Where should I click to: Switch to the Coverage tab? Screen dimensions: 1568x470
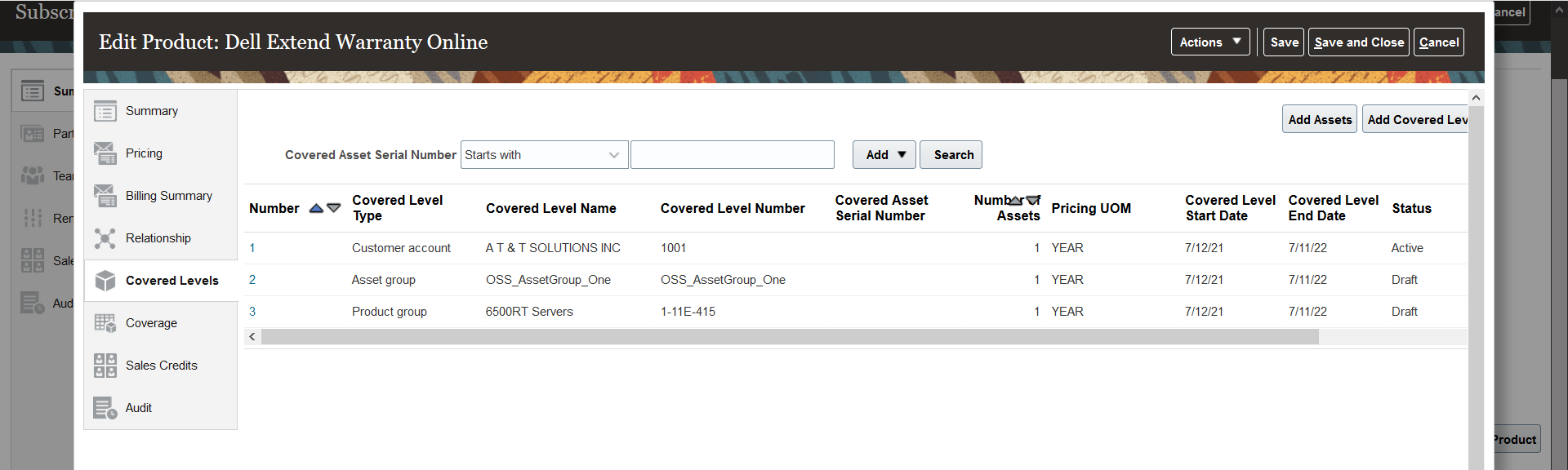pyautogui.click(x=160, y=323)
